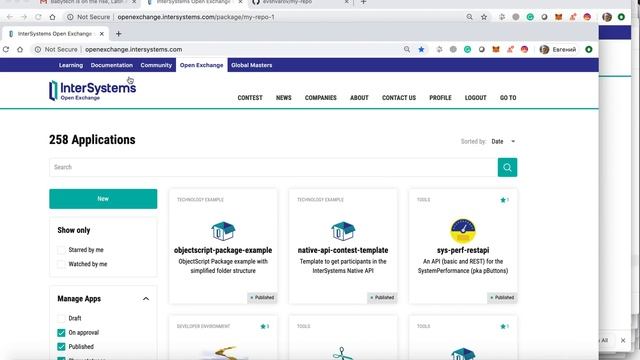Click the 258 Applications heading
The width and height of the screenshot is (640, 360).
click(92, 140)
